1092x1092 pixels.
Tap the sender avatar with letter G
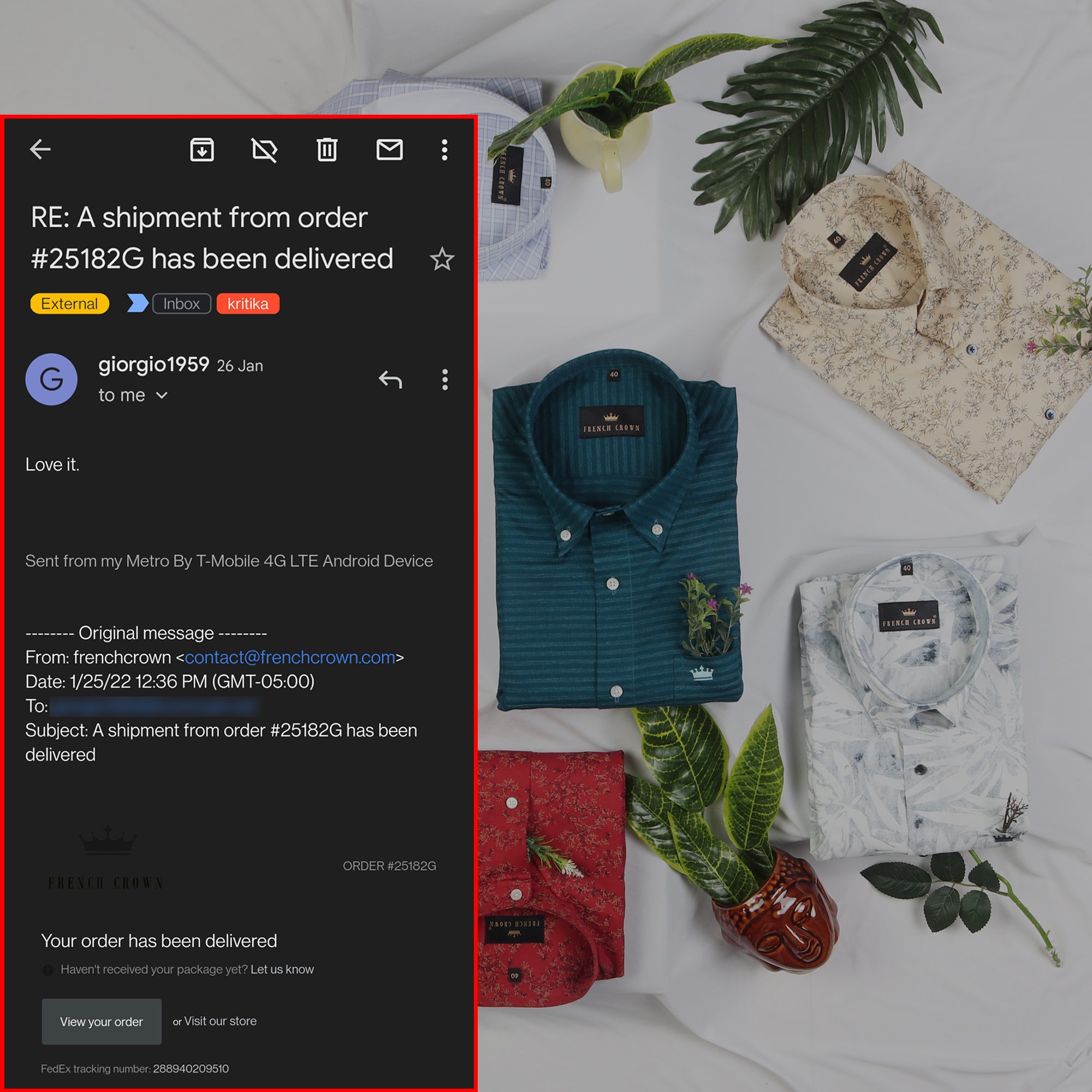[51, 379]
